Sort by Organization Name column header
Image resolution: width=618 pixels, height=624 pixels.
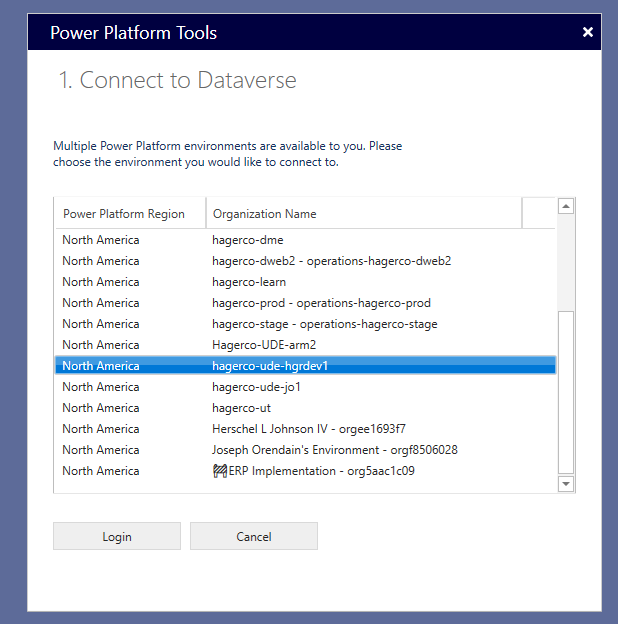point(364,214)
